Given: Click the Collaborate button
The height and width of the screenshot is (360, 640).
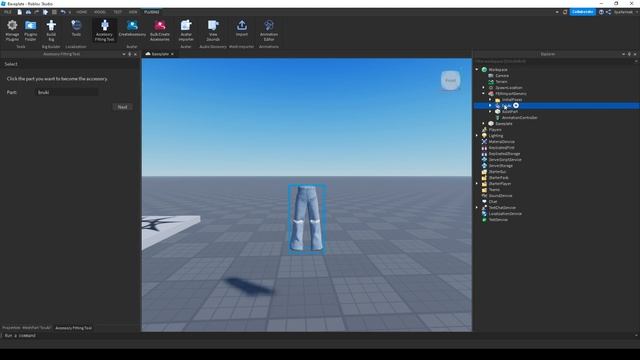Looking at the screenshot, I should click(x=582, y=12).
